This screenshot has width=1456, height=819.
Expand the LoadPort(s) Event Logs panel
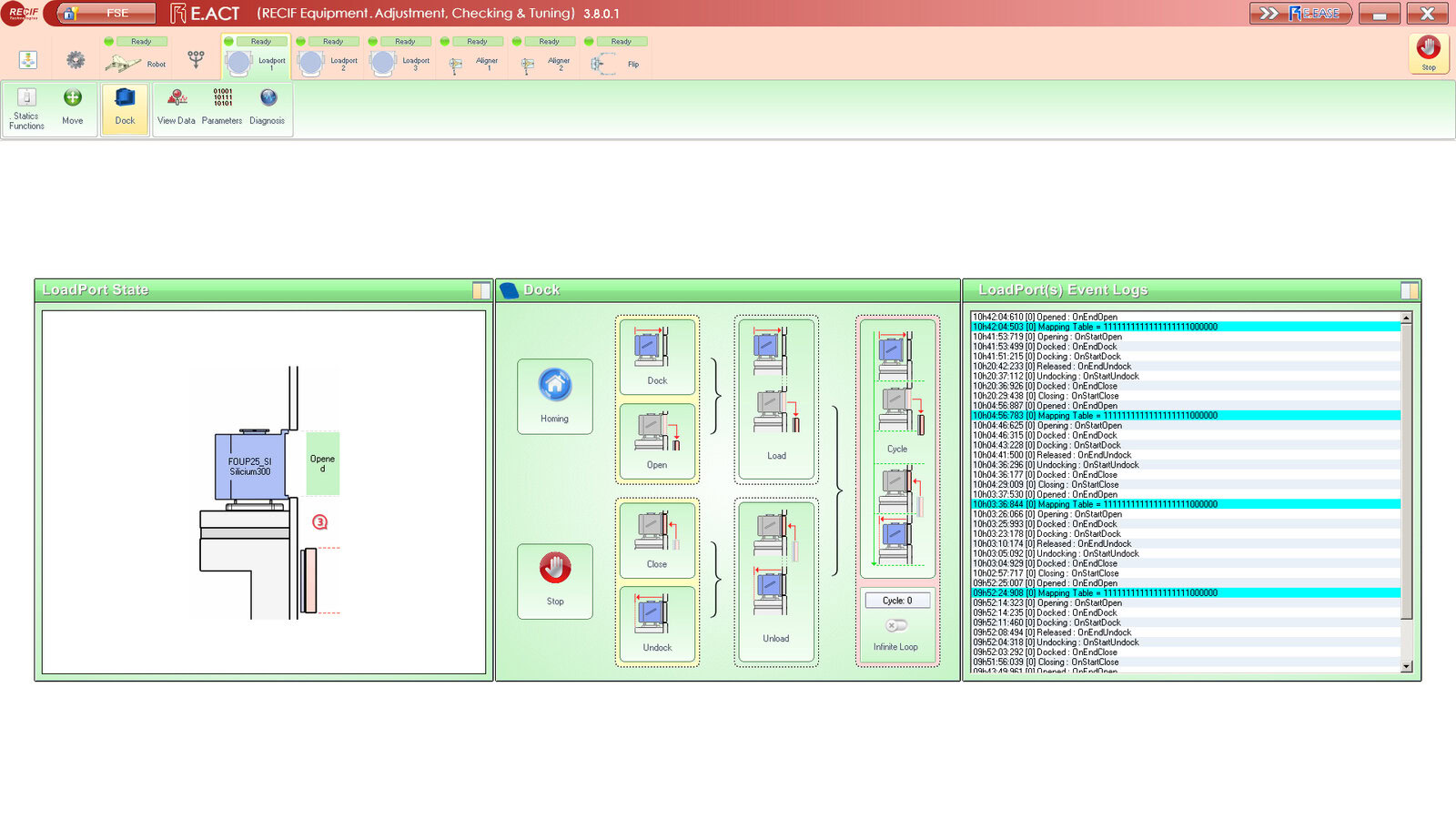tap(1409, 291)
